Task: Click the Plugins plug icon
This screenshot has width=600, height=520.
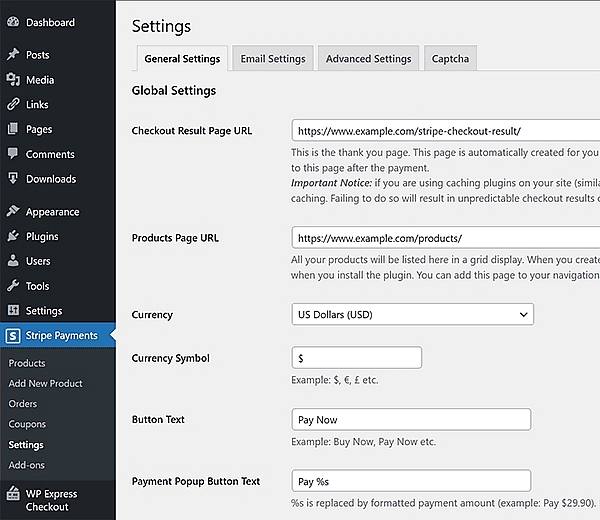Action: coord(13,236)
